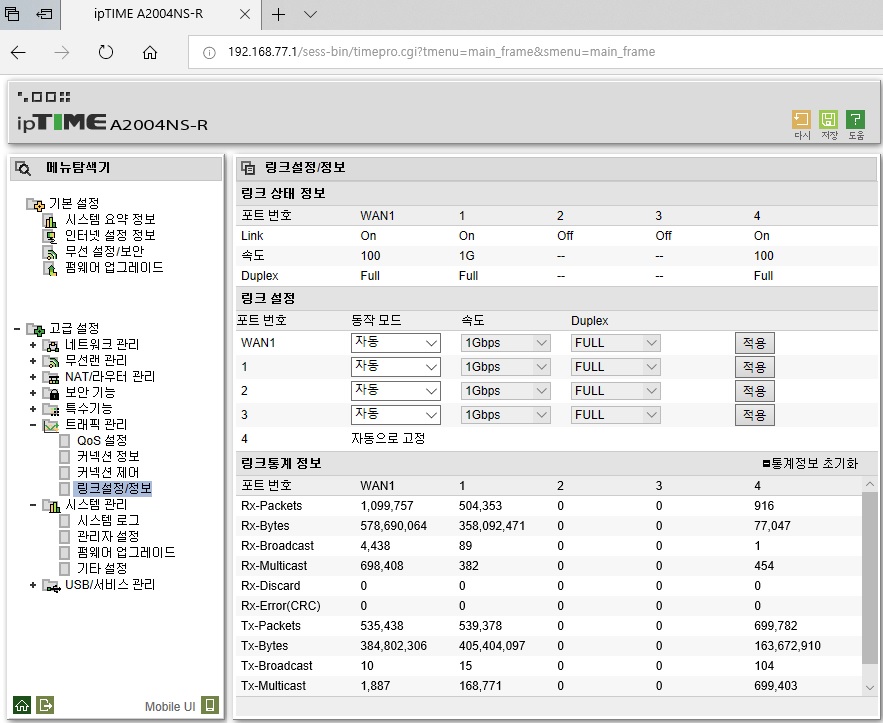The image size is (883, 723).
Task: Click the logout icon at sidebar bottom
Action: click(45, 705)
